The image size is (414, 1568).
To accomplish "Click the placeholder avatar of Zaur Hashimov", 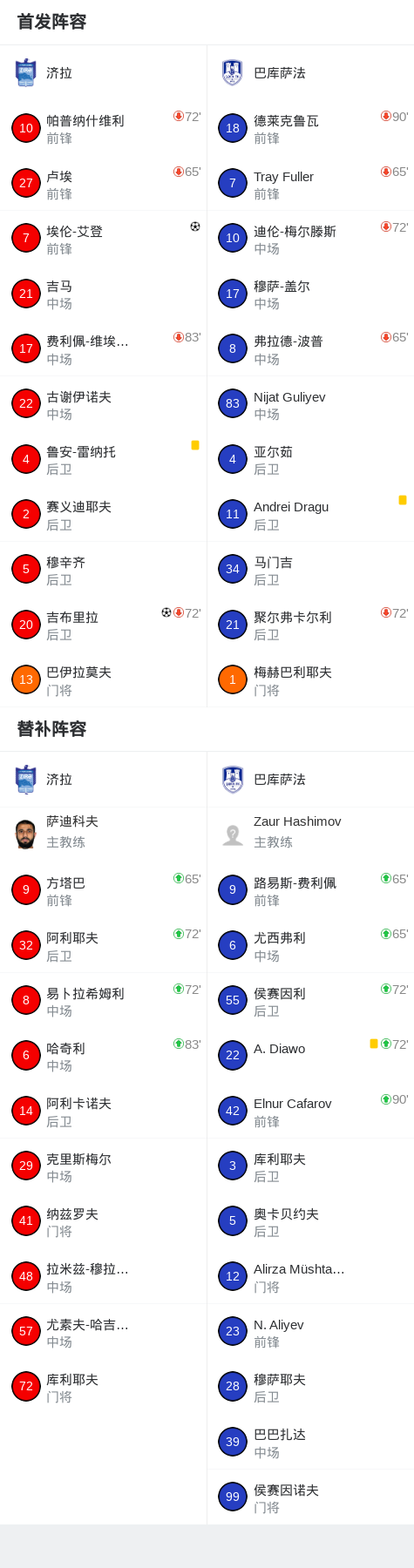I will point(233,835).
